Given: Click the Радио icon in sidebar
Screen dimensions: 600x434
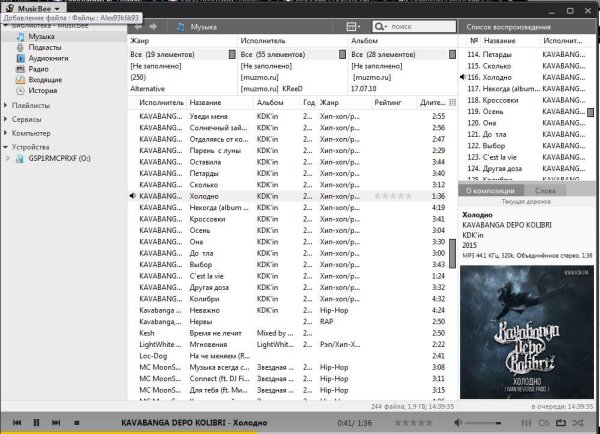Looking at the screenshot, I should pos(20,69).
